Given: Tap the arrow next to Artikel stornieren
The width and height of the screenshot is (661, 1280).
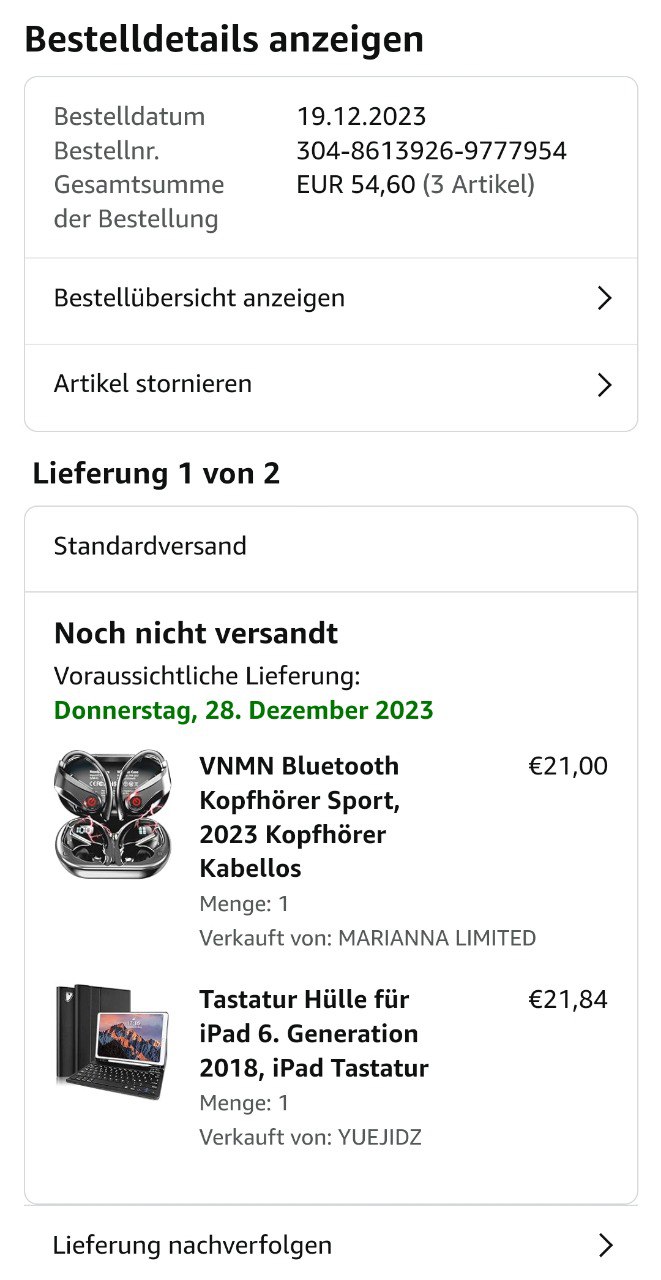Looking at the screenshot, I should (x=604, y=385).
